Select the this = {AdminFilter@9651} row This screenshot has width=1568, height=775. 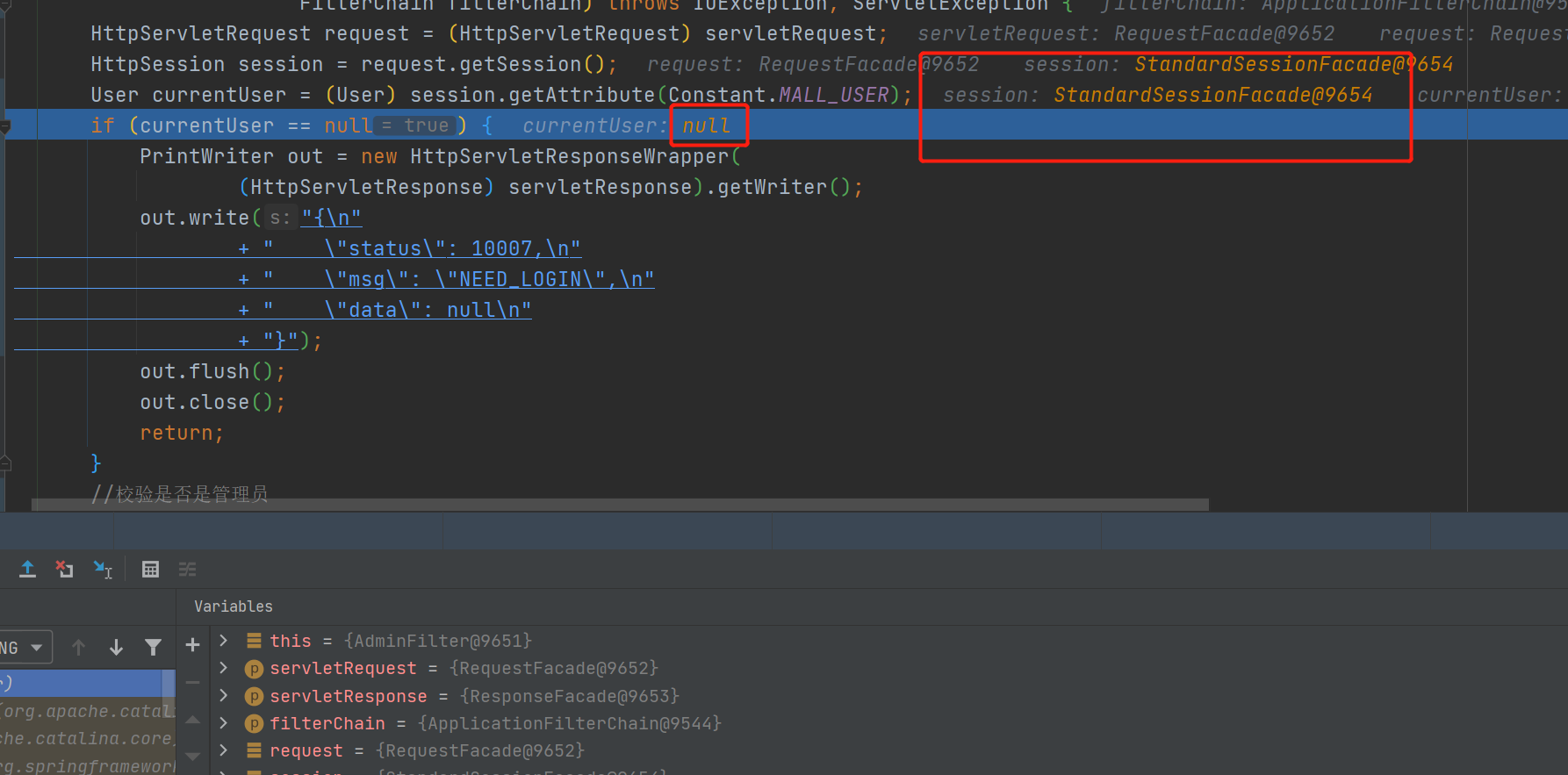click(x=888, y=641)
